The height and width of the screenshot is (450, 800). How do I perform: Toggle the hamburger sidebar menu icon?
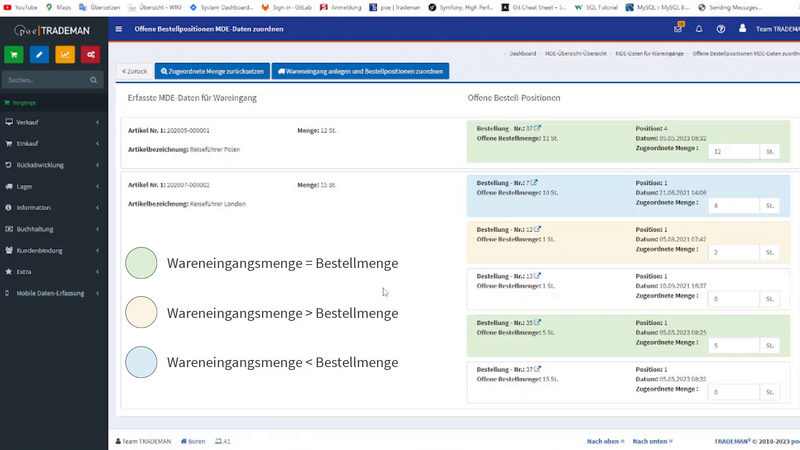[119, 29]
